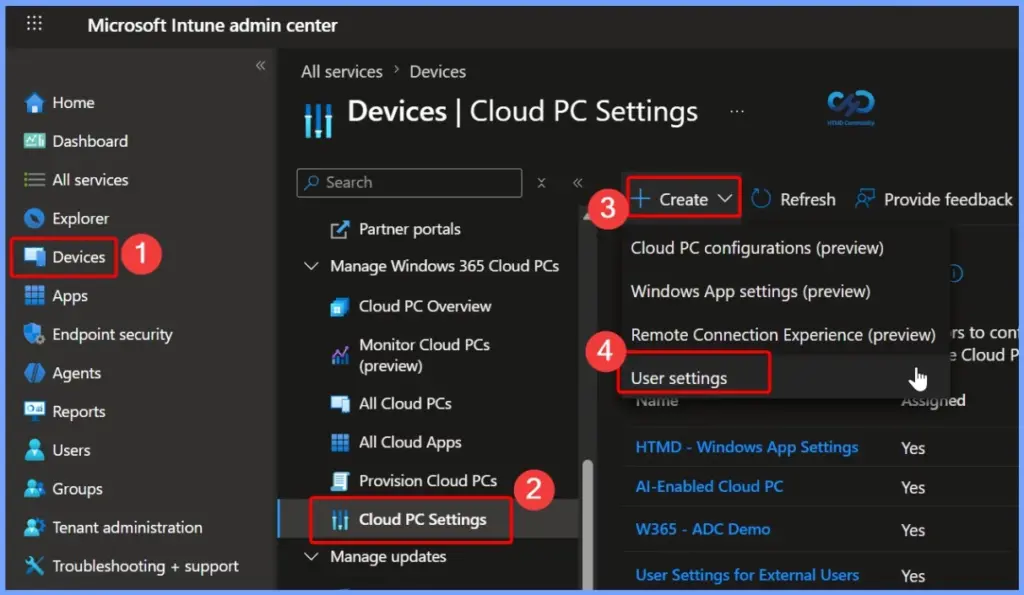Click the Users person icon
This screenshot has height=595, width=1024.
pos(34,449)
